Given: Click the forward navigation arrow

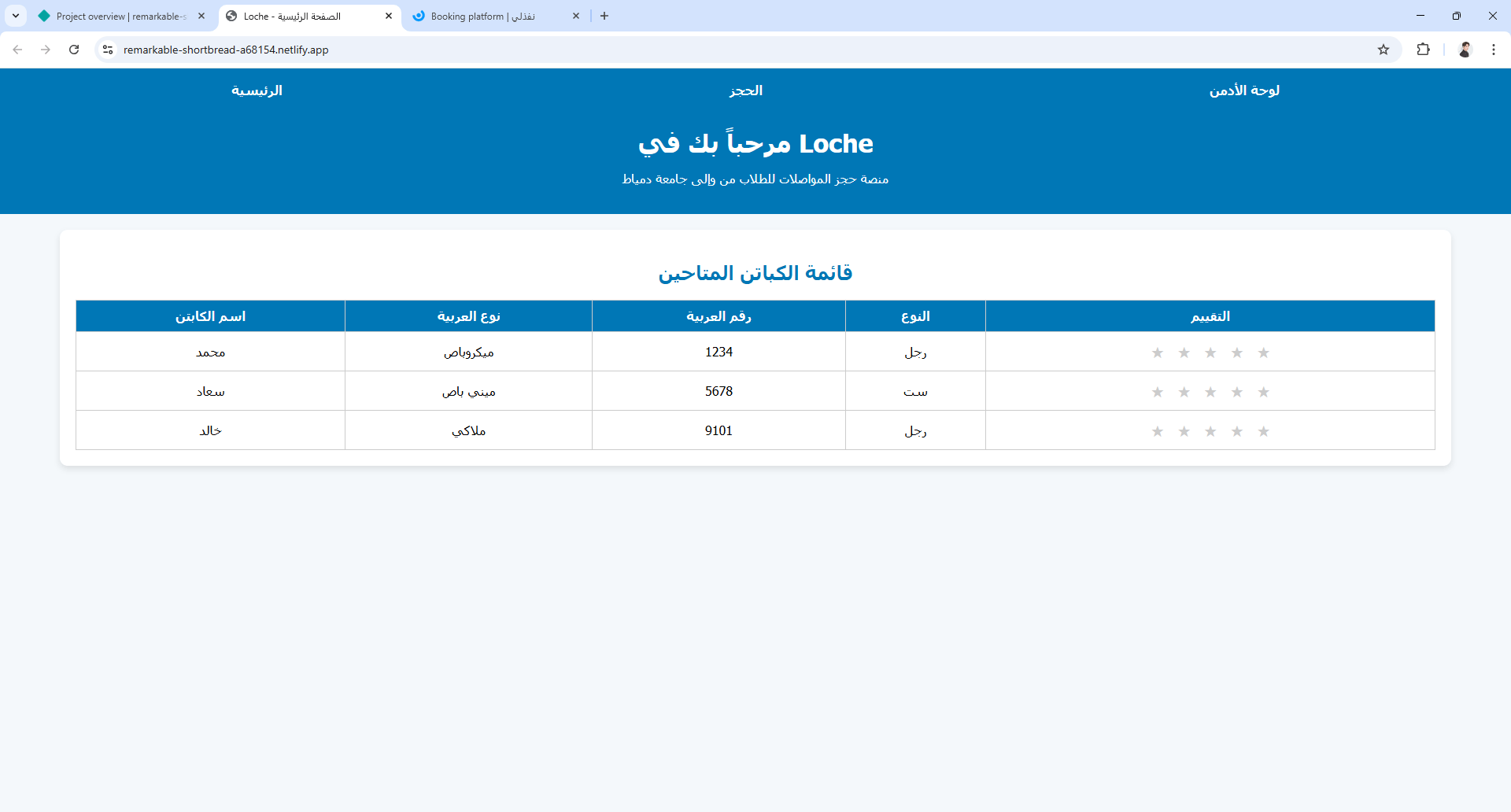Looking at the screenshot, I should (x=46, y=50).
